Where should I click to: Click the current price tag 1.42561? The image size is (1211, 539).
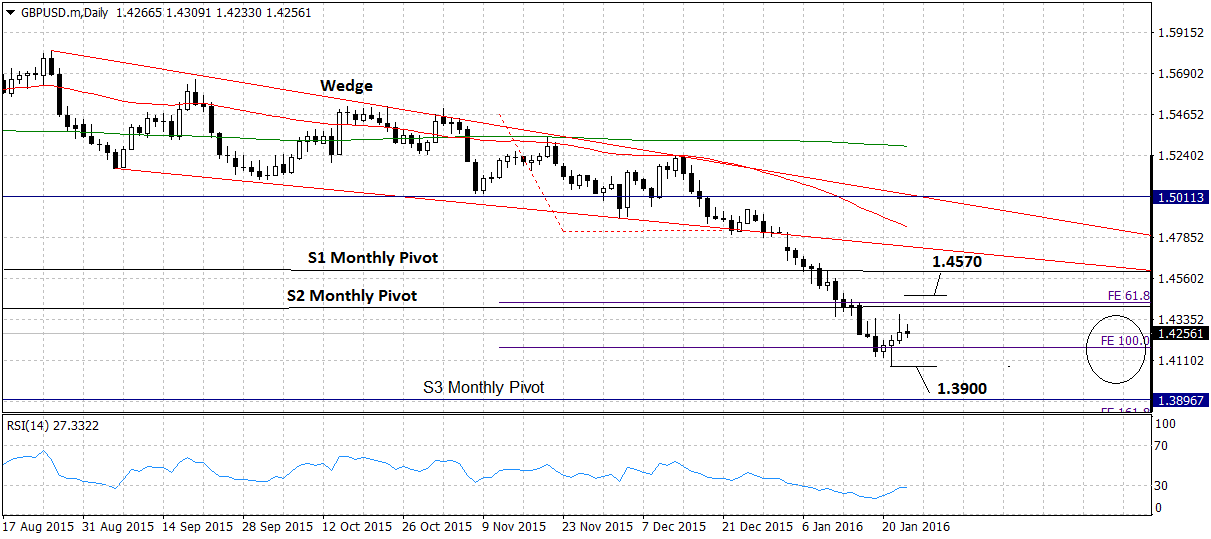tap(1180, 333)
